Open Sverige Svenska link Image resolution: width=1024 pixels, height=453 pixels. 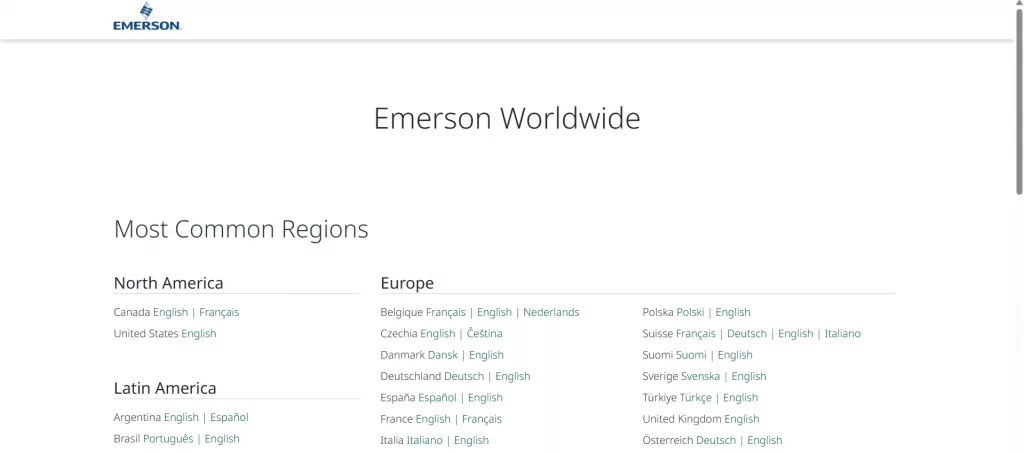tap(701, 377)
